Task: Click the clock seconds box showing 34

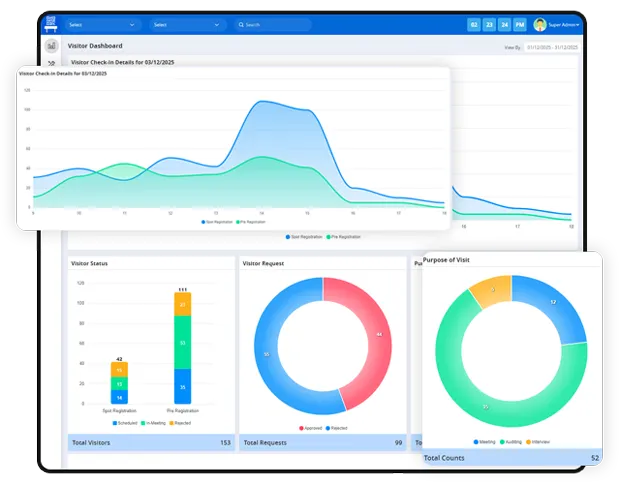Action: coord(505,25)
